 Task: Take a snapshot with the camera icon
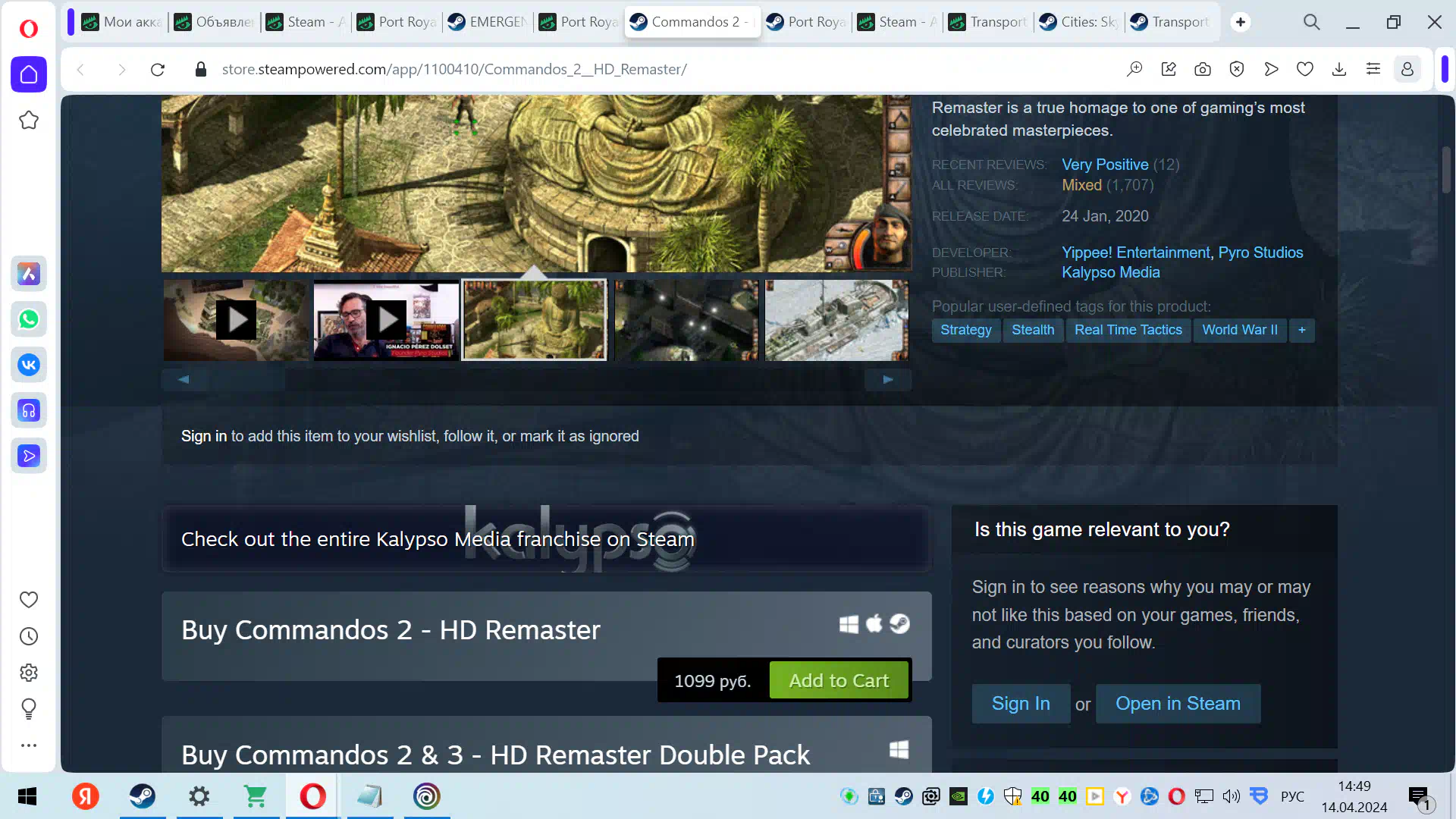click(x=1203, y=69)
